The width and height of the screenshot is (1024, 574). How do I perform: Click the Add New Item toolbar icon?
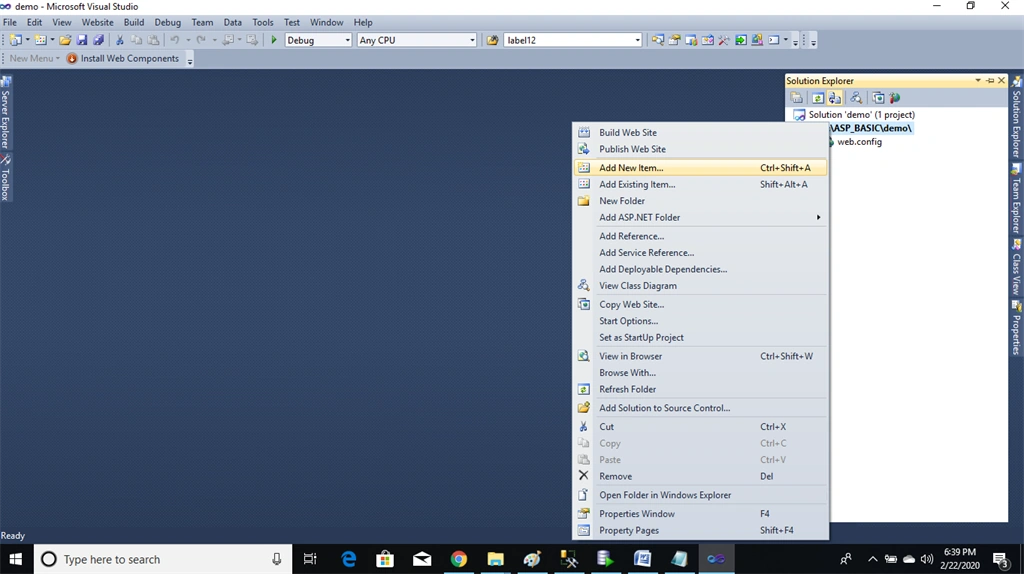(40, 40)
